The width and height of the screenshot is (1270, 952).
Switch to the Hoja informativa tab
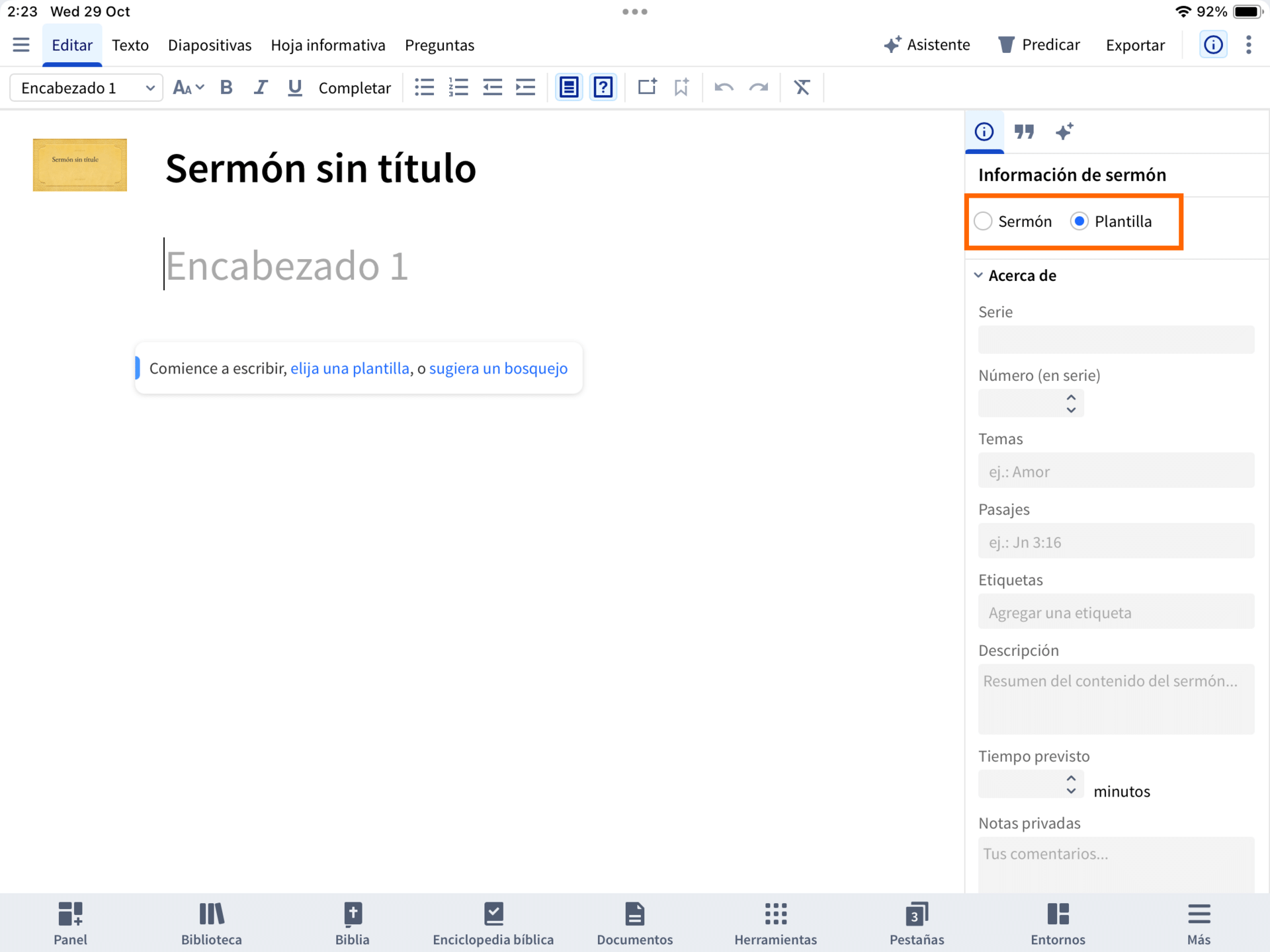click(x=328, y=45)
